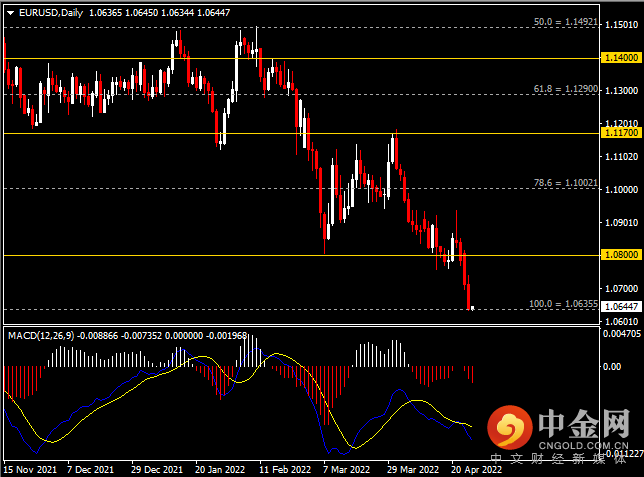Select the 11 Feb 2022 date label
644x477 pixels.
(x=285, y=469)
